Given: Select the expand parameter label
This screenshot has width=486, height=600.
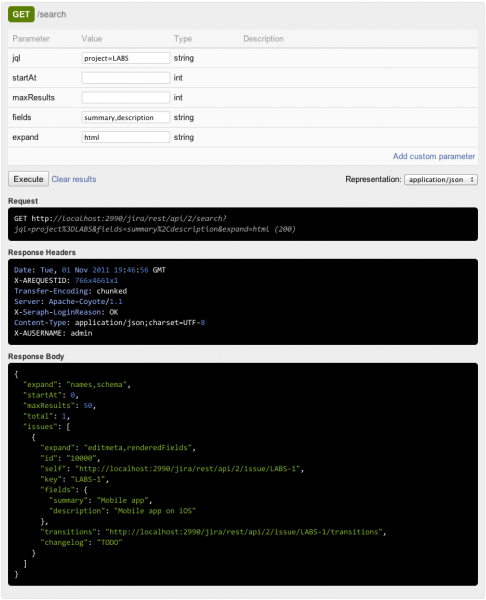Looking at the screenshot, I should coord(25,137).
